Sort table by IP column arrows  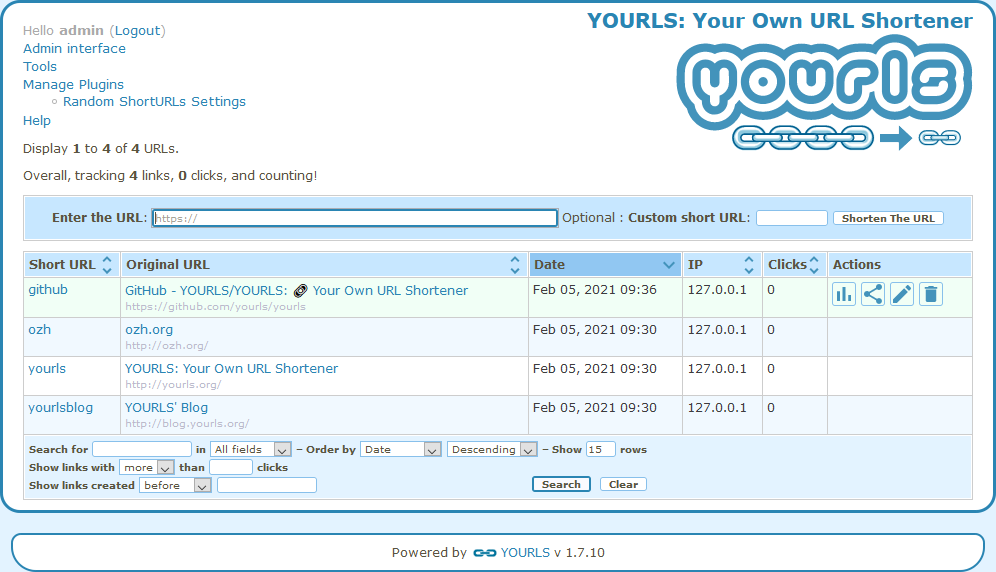pos(749,264)
